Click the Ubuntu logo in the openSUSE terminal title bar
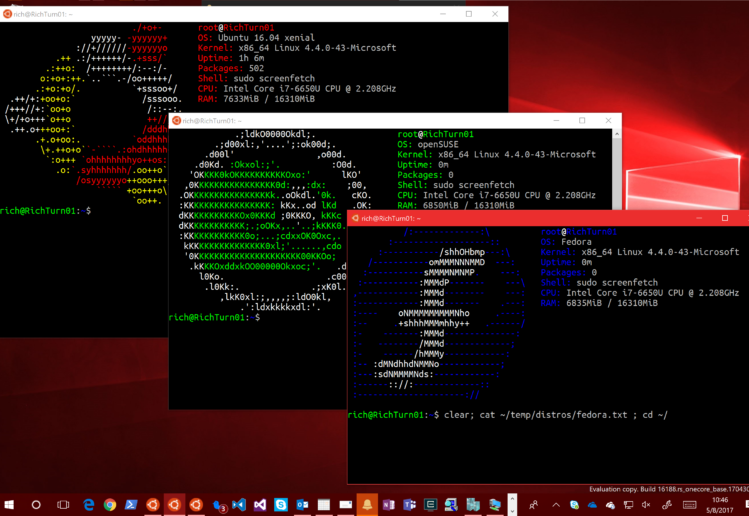This screenshot has height=516, width=749. (176, 120)
